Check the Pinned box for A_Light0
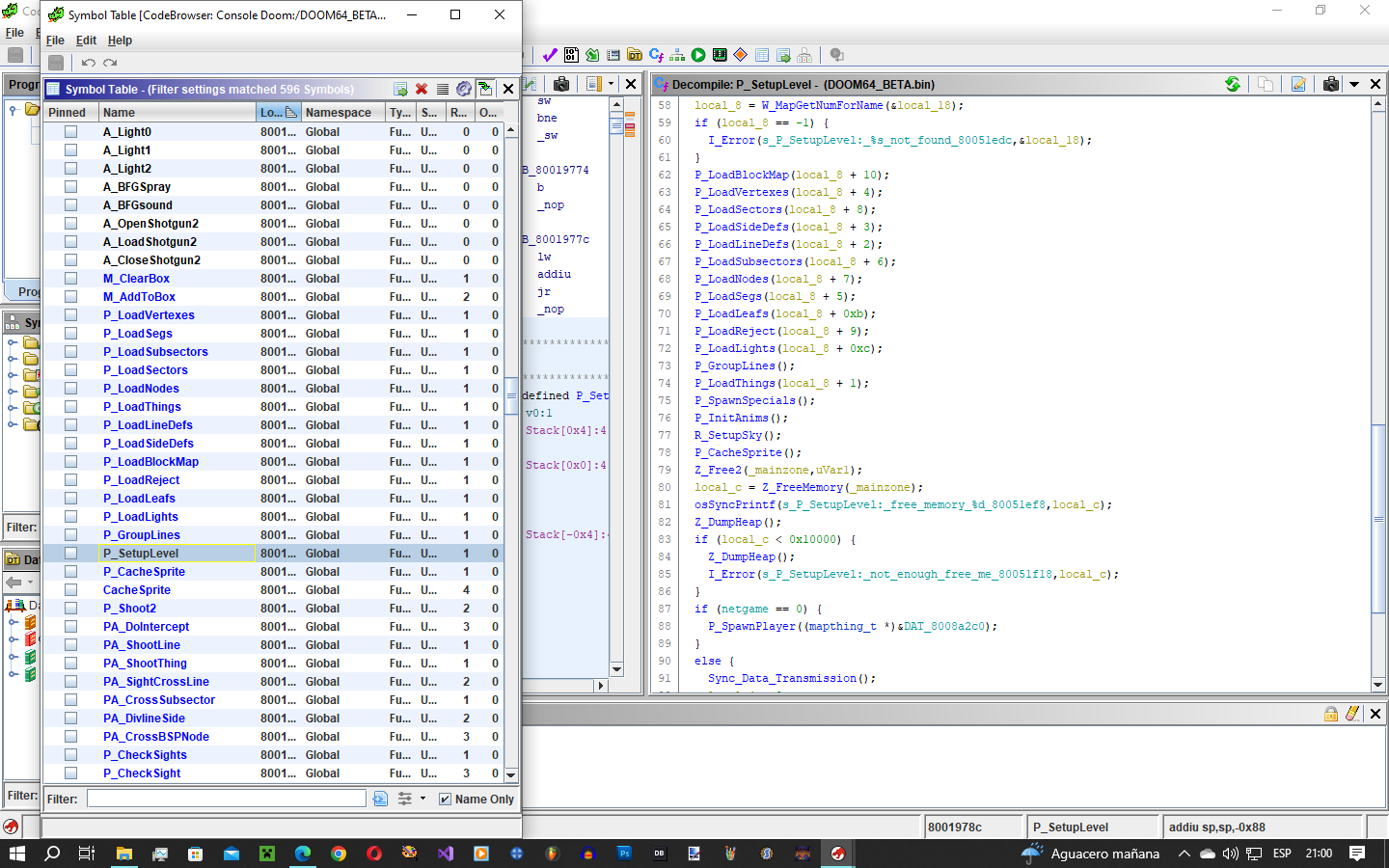1389x868 pixels. pyautogui.click(x=70, y=132)
